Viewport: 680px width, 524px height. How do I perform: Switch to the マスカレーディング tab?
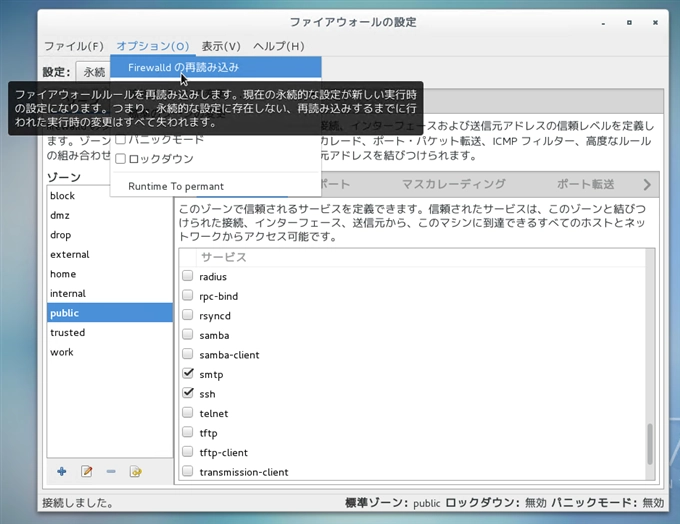point(454,184)
